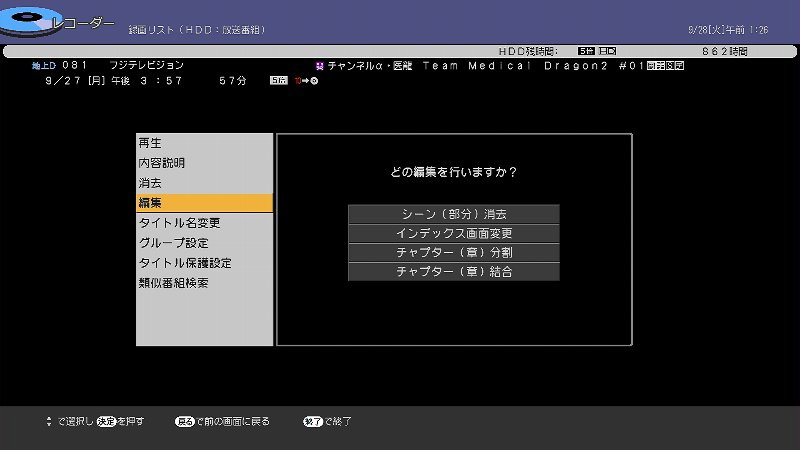Click the 9/27 [月] 午後 3:57 recording date
800x450 pixels.
click(113, 81)
